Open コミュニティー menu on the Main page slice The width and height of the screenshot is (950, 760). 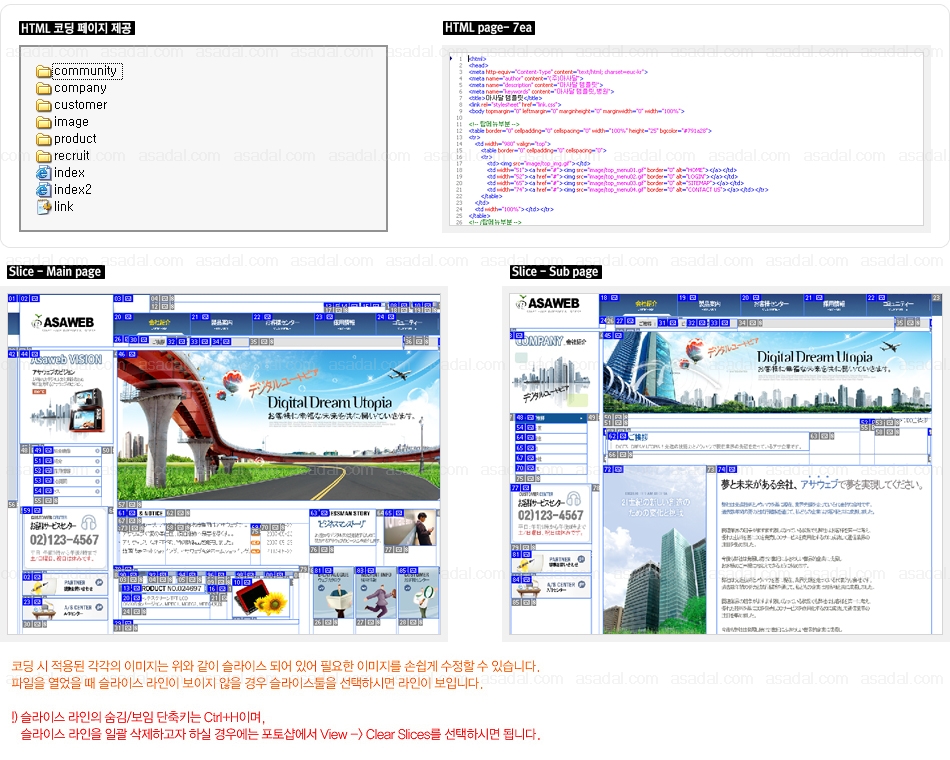[x=407, y=323]
